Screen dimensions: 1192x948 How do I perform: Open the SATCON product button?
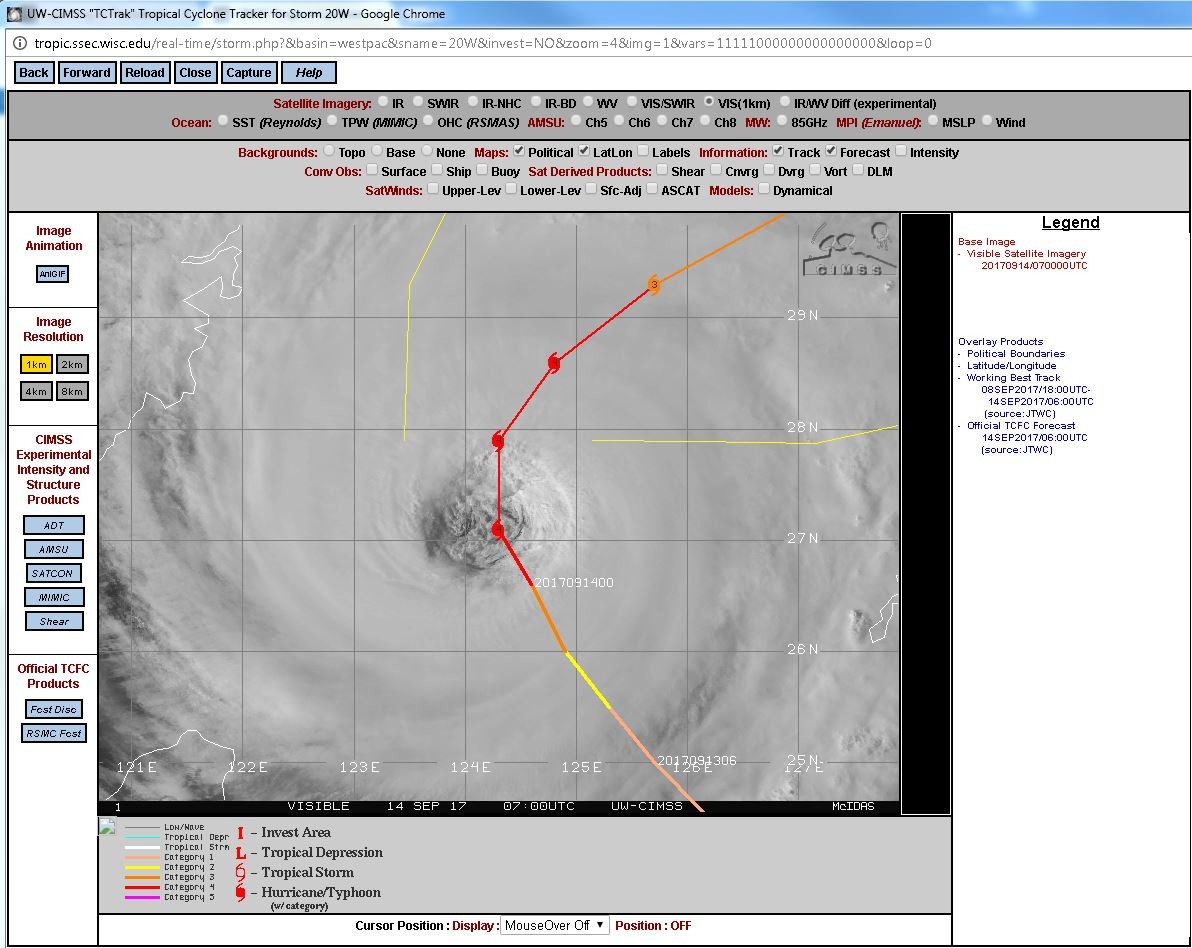coord(52,573)
